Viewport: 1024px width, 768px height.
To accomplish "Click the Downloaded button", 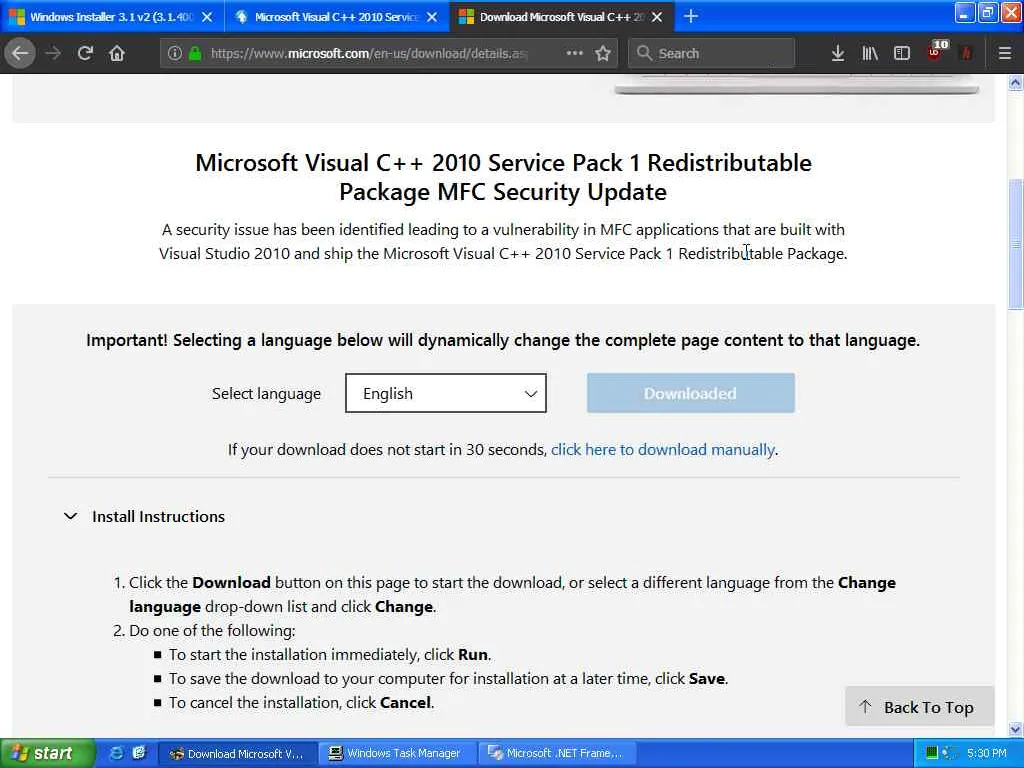I will (x=690, y=393).
